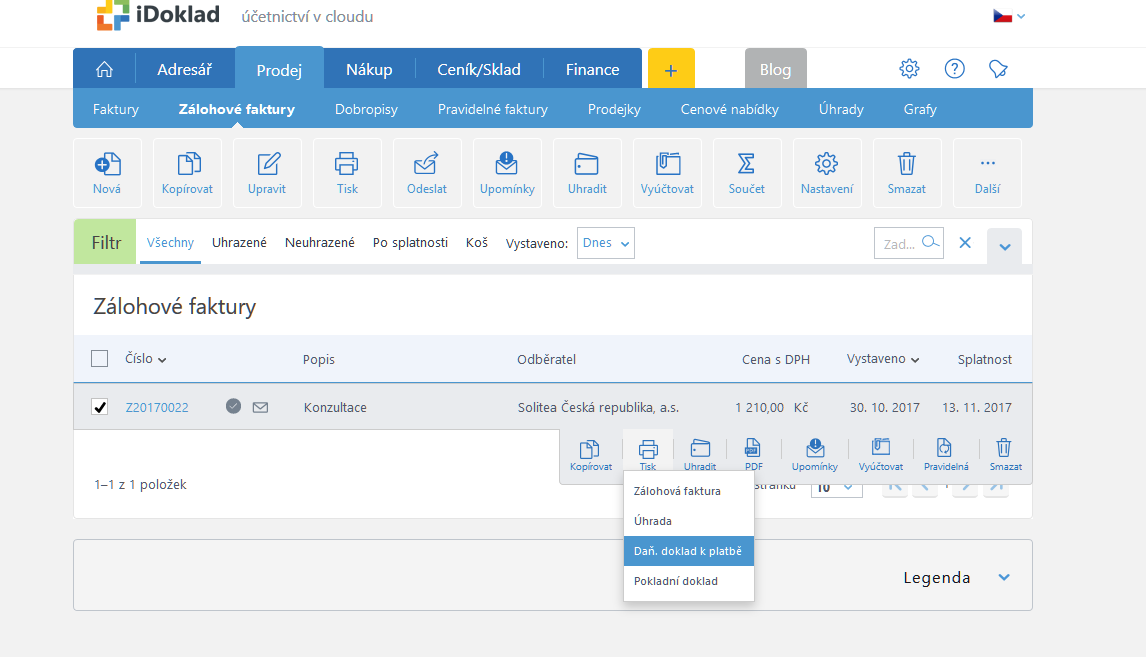Click the envelope sent icon for Z20170022
Viewport: 1146px width, 657px height.
coord(260,407)
